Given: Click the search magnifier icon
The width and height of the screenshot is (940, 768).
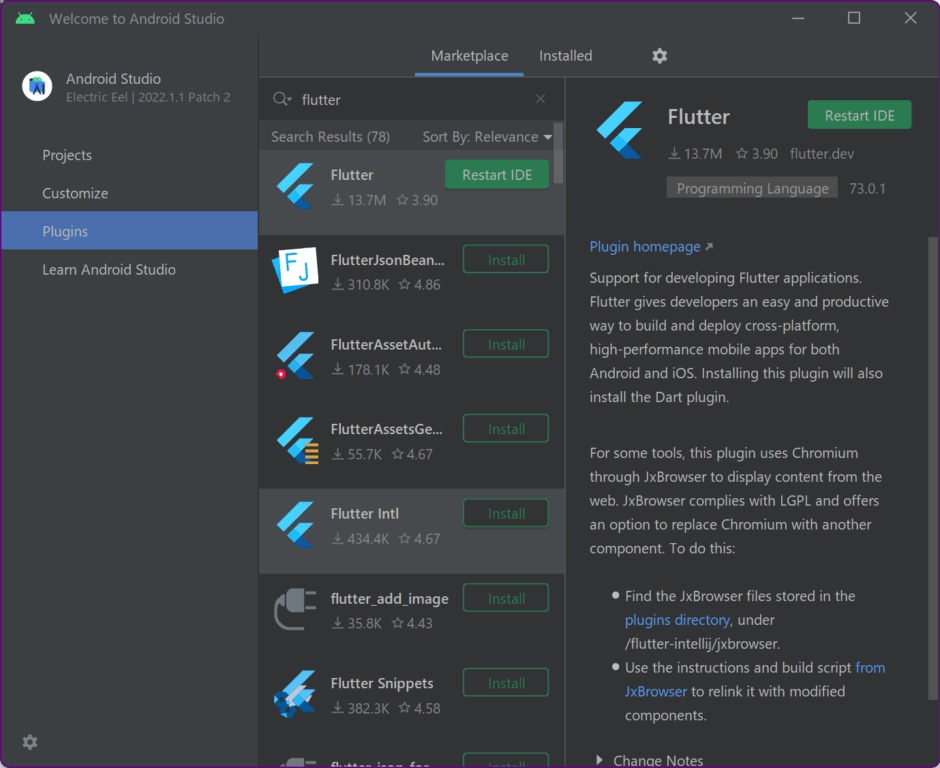Looking at the screenshot, I should click(x=282, y=99).
